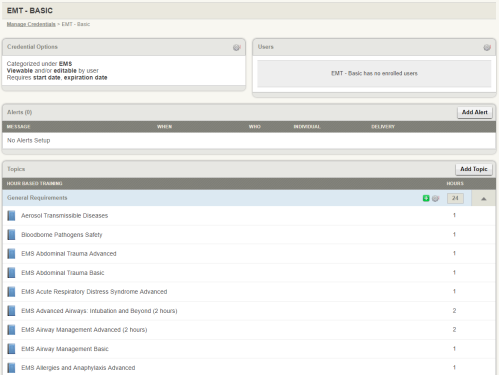Open EMS Abdominal Trauma Basic course

pos(63,273)
